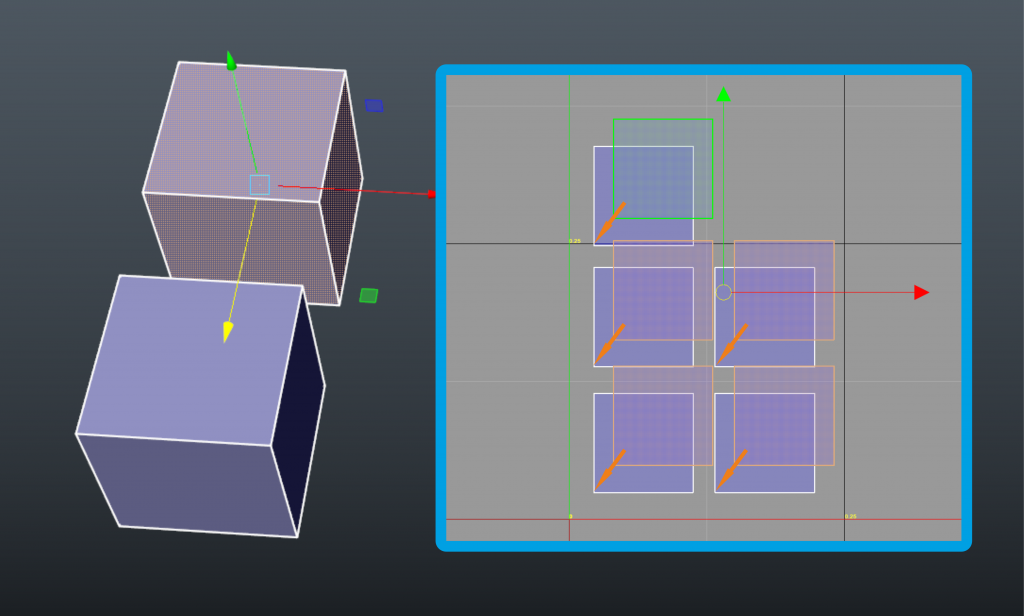Image resolution: width=1024 pixels, height=616 pixels.
Task: Click the orange arrow on the middle-right UV island
Action: click(731, 344)
